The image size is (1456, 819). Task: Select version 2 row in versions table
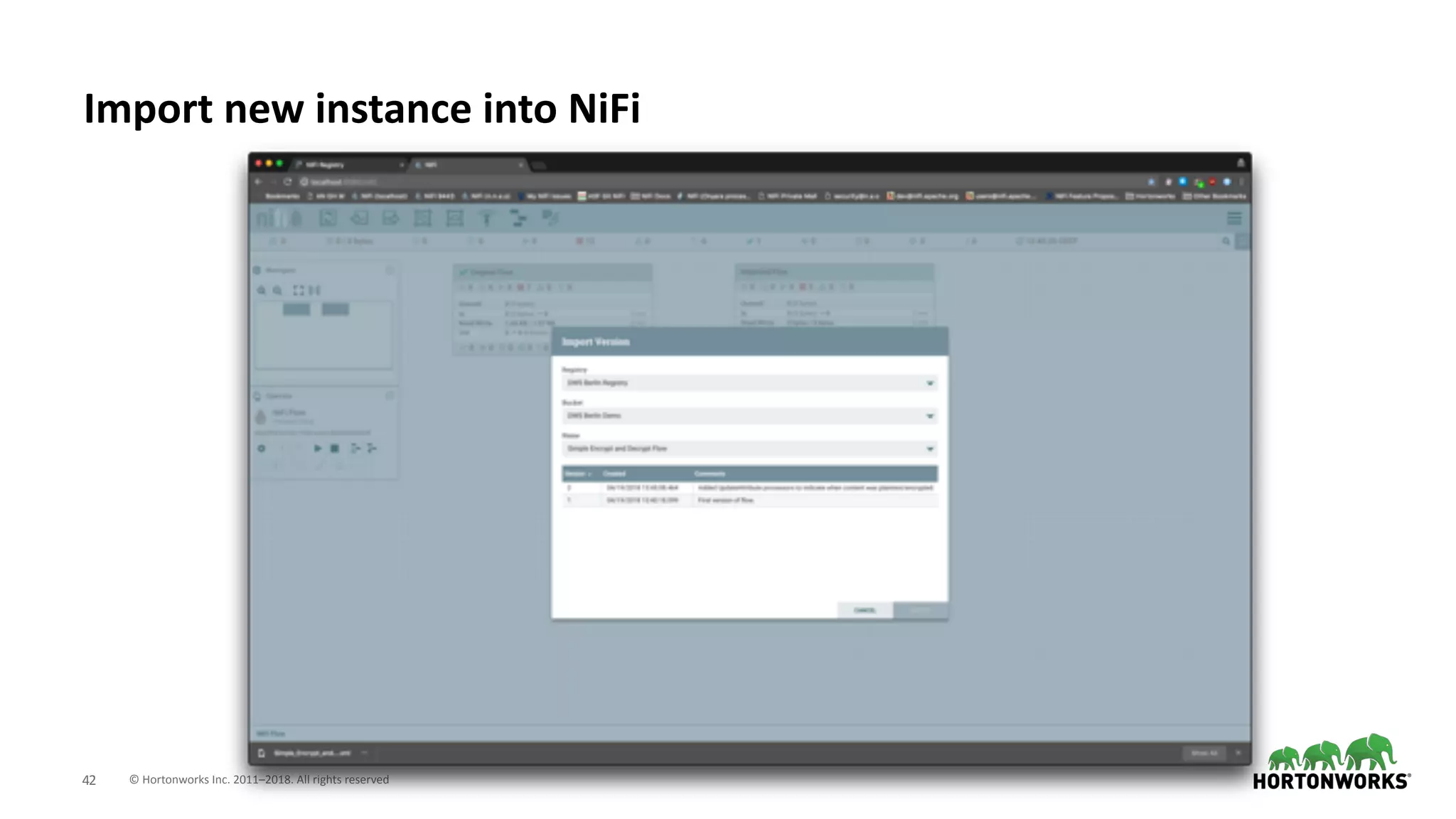click(x=749, y=488)
